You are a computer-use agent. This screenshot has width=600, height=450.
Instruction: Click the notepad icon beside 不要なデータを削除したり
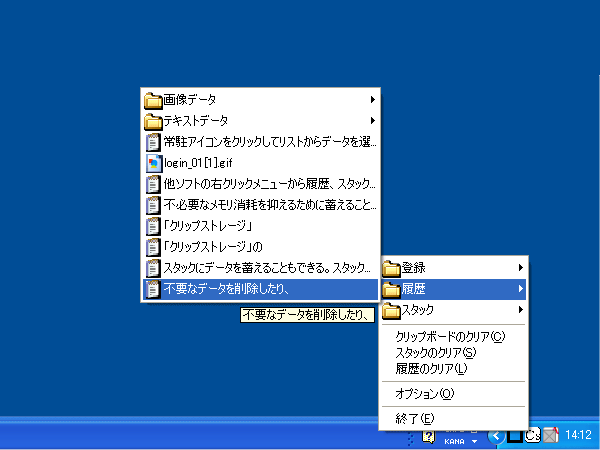[x=153, y=289]
